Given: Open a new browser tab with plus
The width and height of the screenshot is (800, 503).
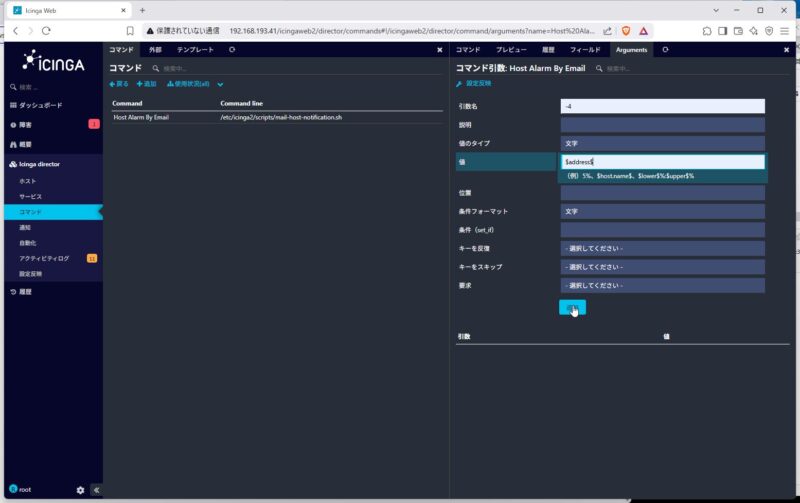Looking at the screenshot, I should [142, 10].
